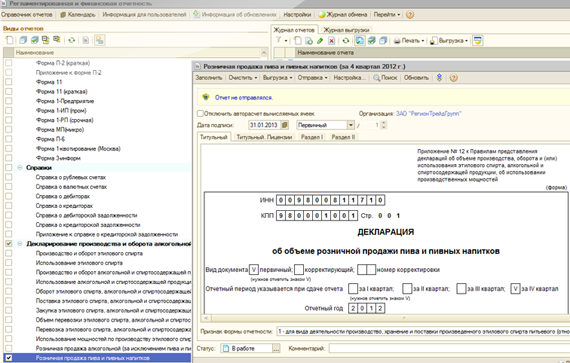
Task: Open the Первичный dropdown arrow
Action: 350,125
